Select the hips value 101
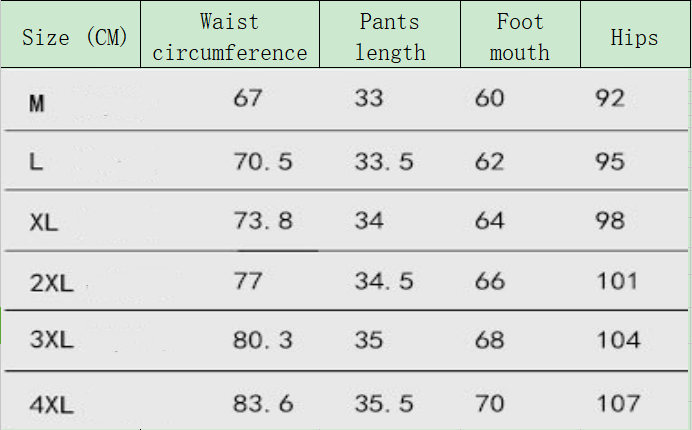The width and height of the screenshot is (692, 430). [617, 281]
